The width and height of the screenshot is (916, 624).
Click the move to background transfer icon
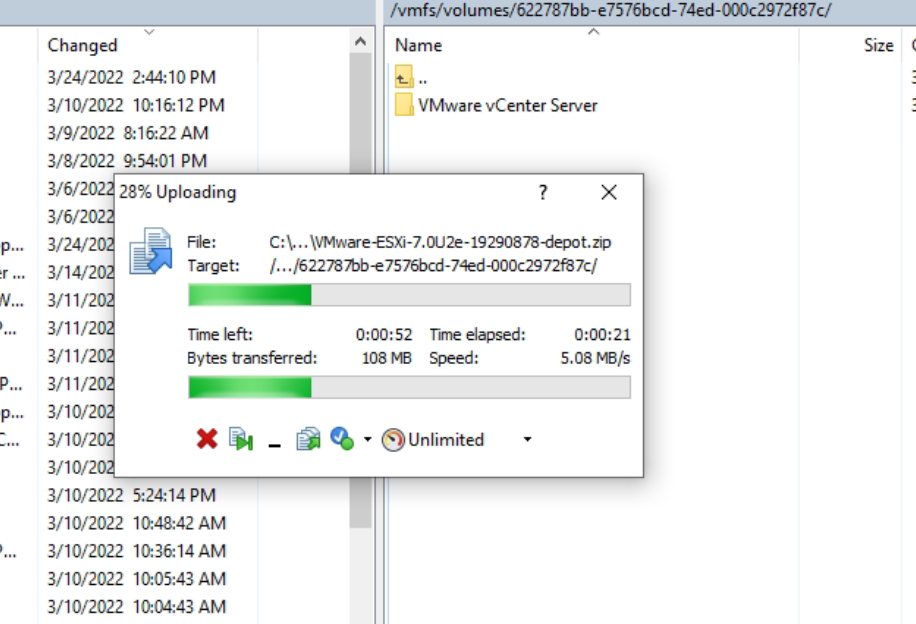(x=241, y=439)
